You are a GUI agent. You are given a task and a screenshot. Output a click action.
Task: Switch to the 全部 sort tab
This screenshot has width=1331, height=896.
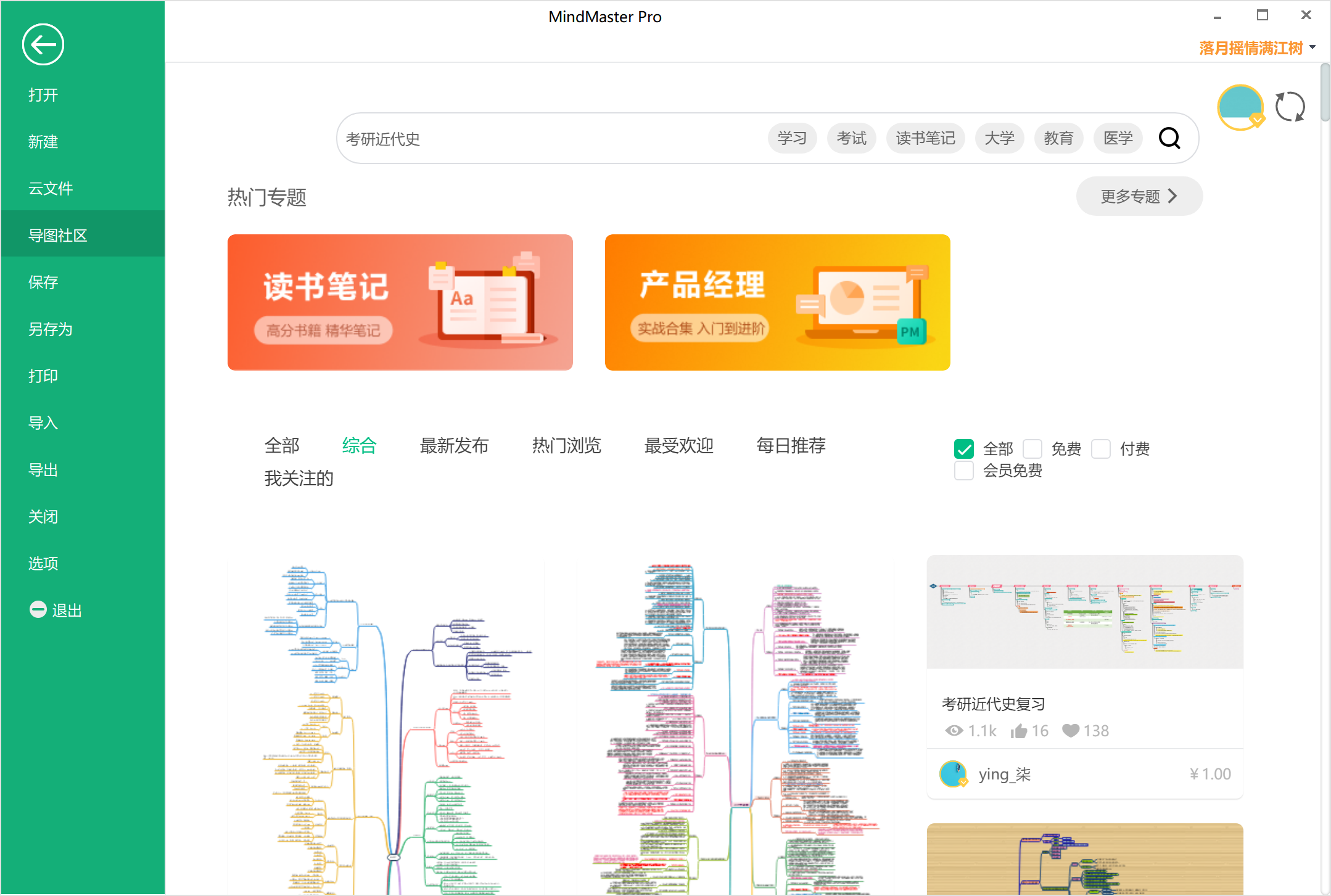coord(282,445)
